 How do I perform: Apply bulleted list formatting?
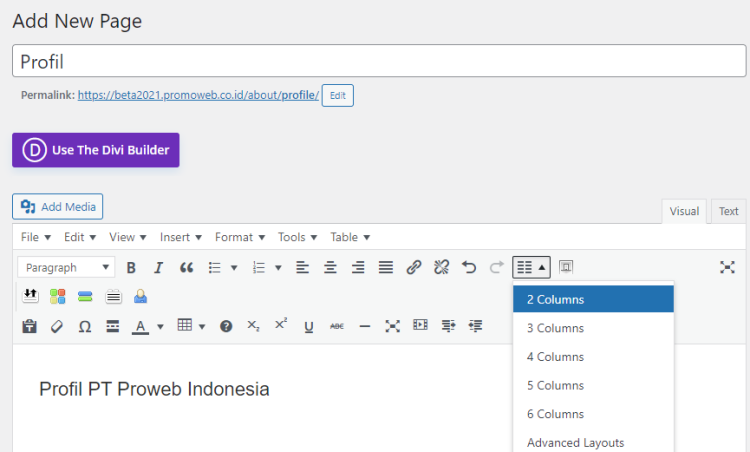point(215,267)
